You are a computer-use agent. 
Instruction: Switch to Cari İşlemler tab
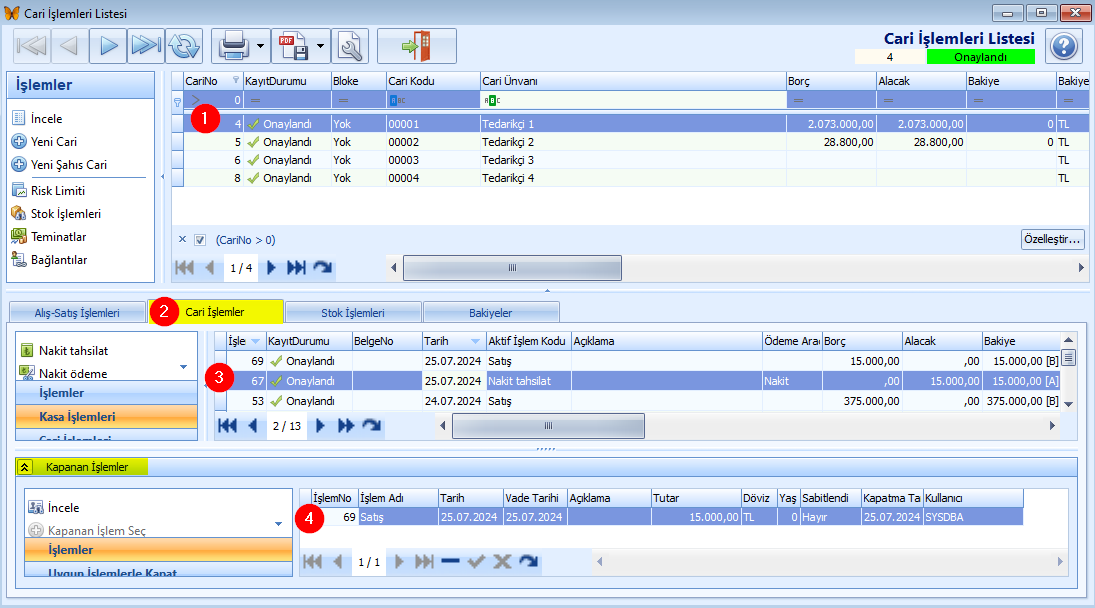[x=215, y=311]
